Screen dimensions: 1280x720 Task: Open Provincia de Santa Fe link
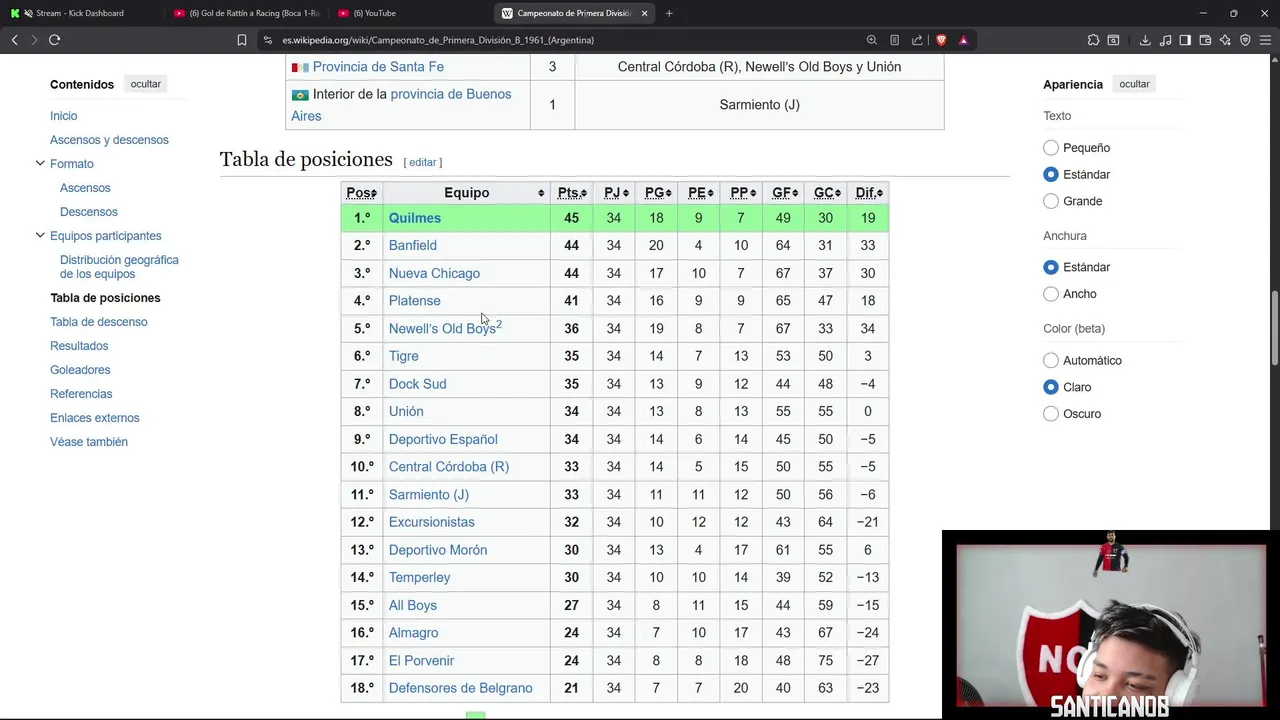pos(378,67)
